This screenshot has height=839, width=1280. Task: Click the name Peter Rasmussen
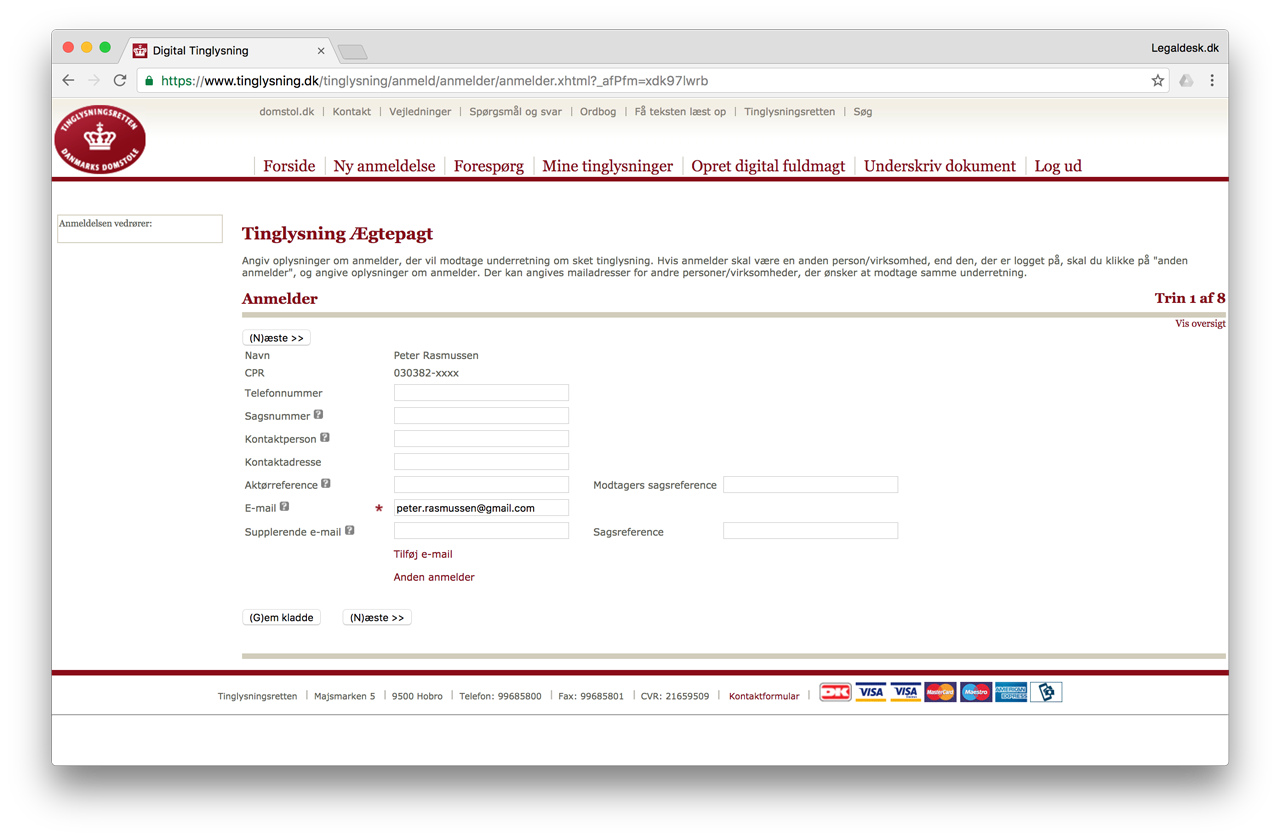click(436, 355)
